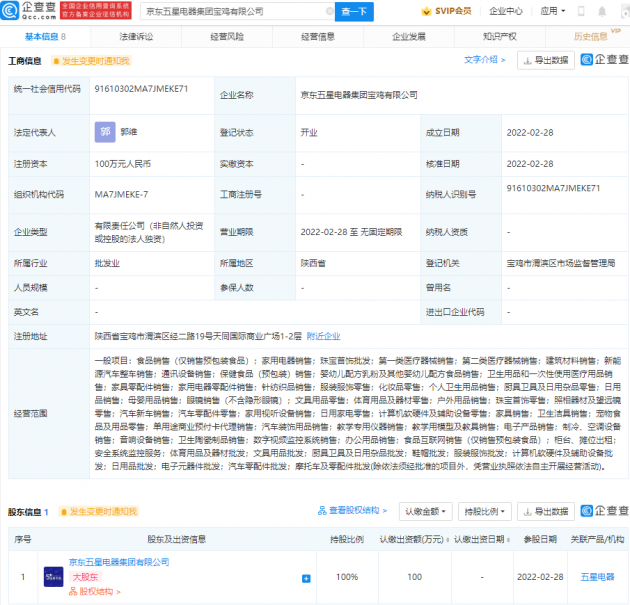Open the 查看股权结构 link

(352, 510)
